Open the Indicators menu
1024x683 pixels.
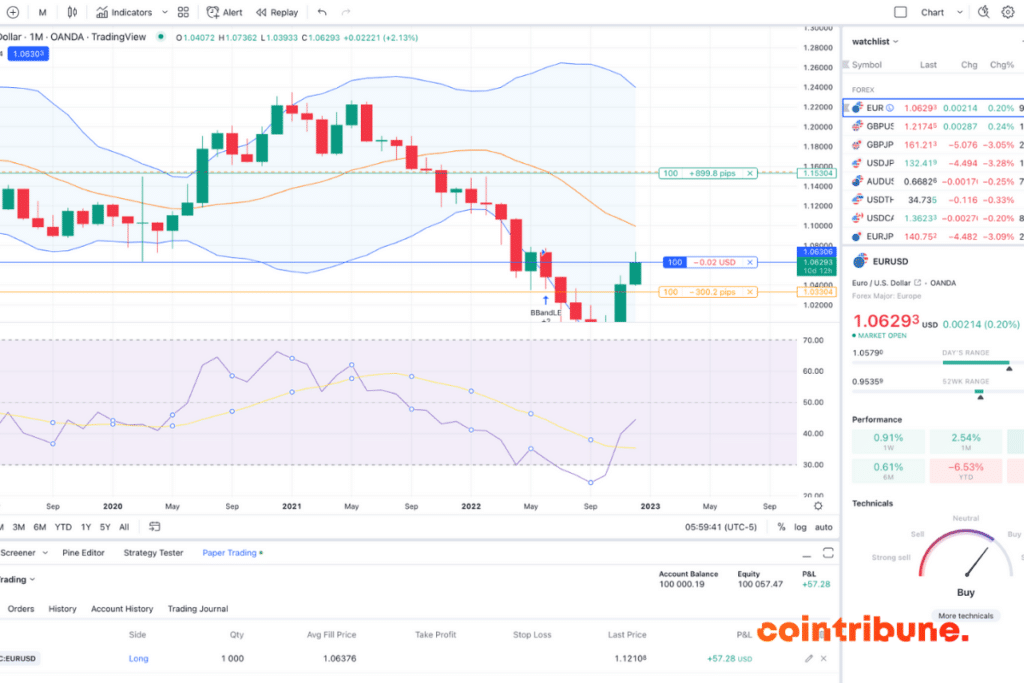click(x=125, y=12)
